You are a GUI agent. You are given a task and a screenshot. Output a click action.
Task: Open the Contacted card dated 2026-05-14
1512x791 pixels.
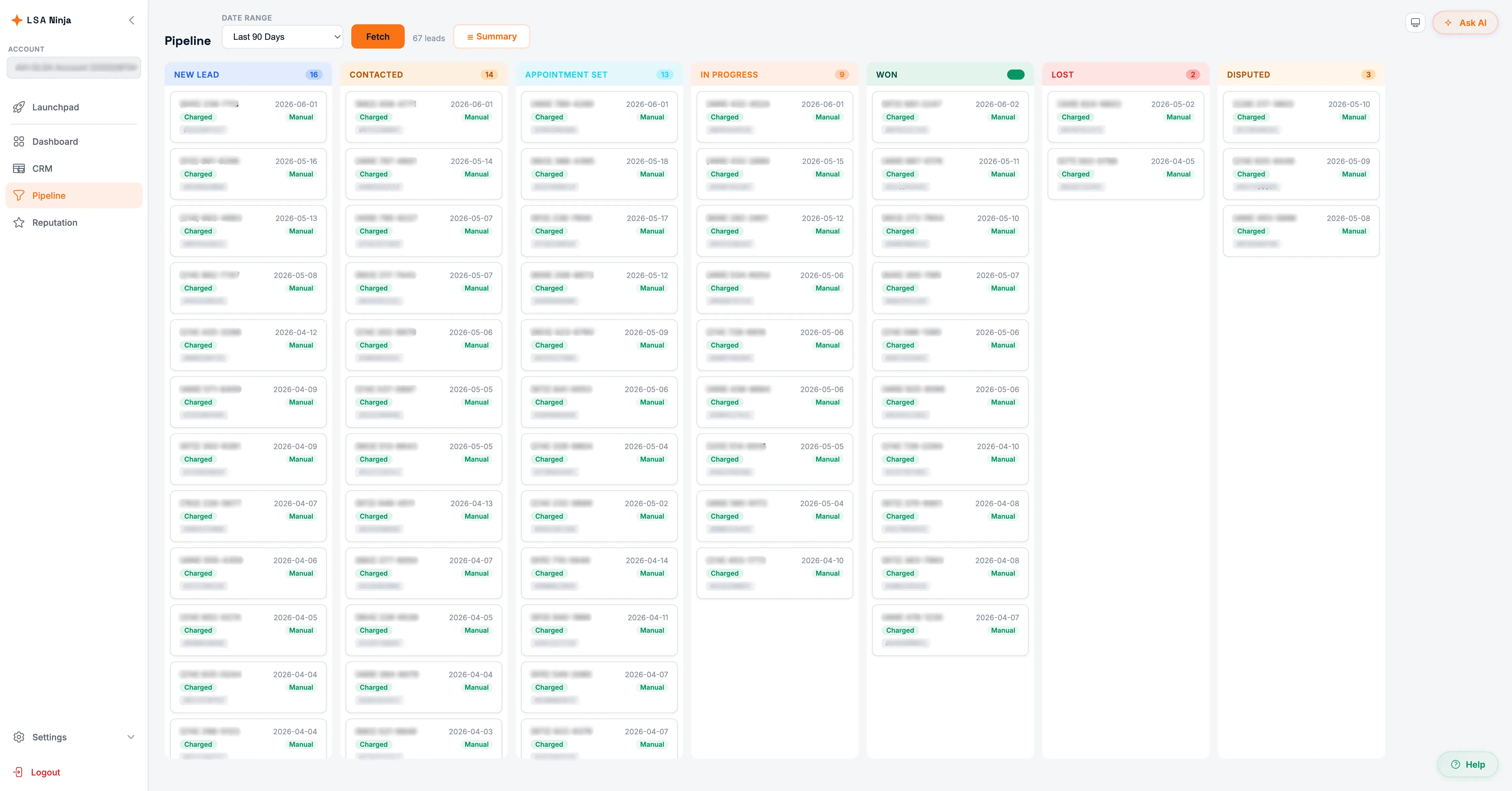(x=423, y=174)
